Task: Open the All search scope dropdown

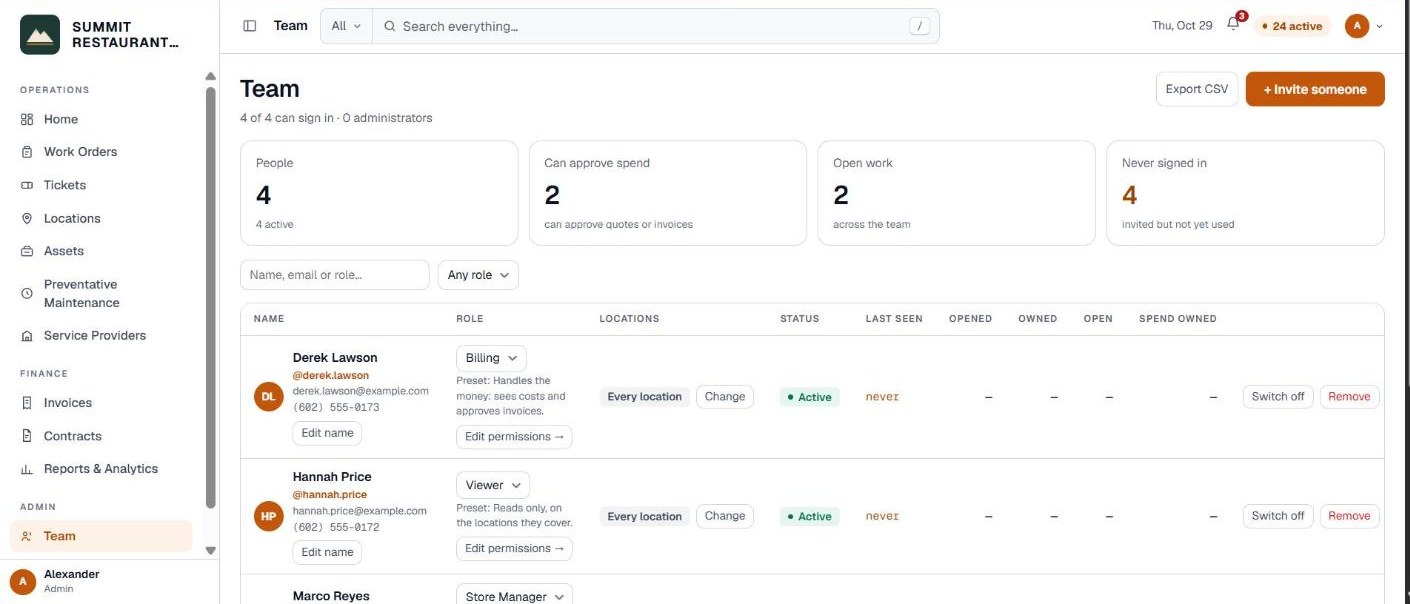Action: pos(346,26)
